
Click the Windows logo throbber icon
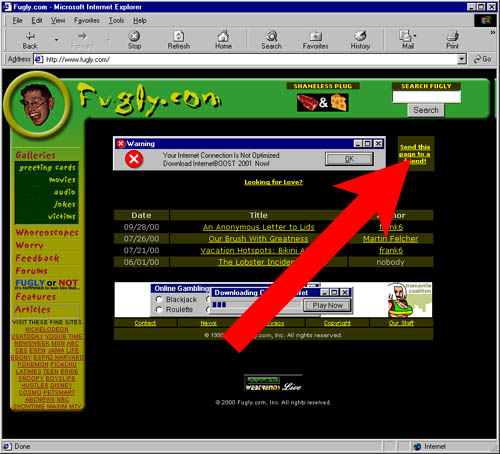pyautogui.click(x=486, y=21)
